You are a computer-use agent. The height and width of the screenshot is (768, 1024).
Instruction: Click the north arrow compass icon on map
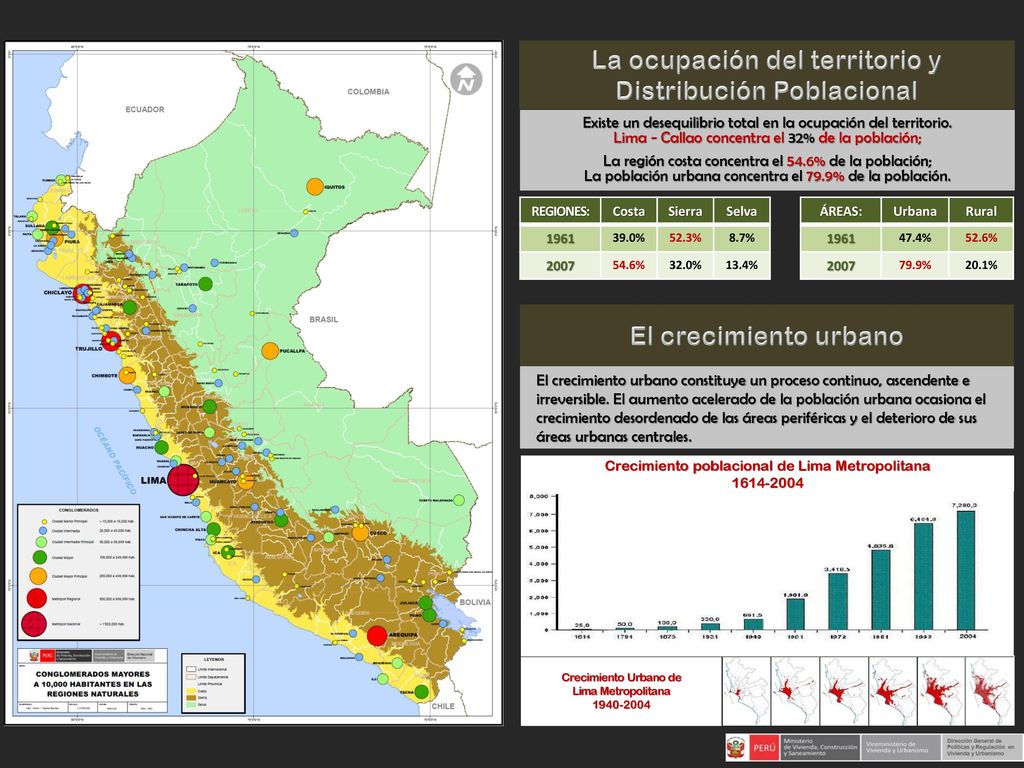[466, 80]
